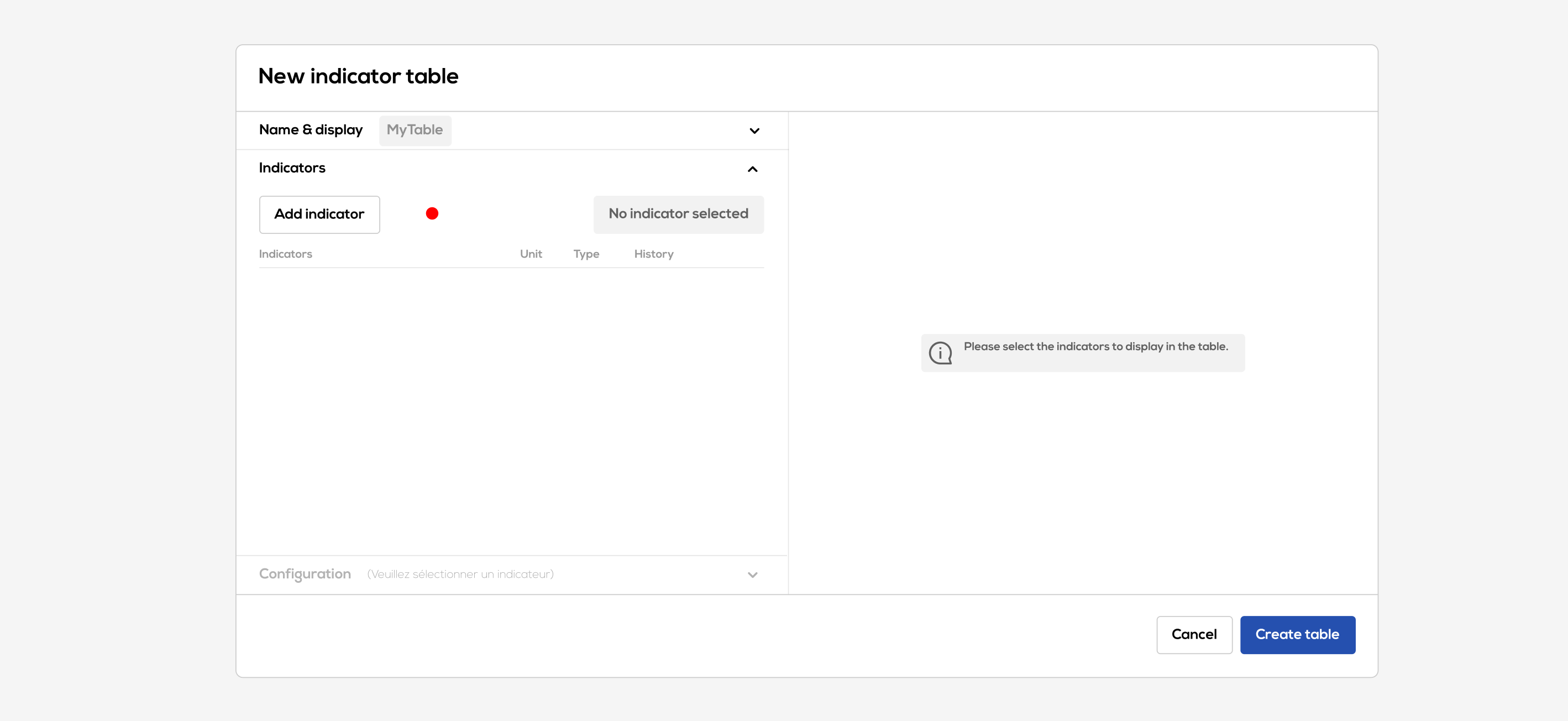Click the Unit column header
This screenshot has width=1568, height=721.
pyautogui.click(x=531, y=254)
